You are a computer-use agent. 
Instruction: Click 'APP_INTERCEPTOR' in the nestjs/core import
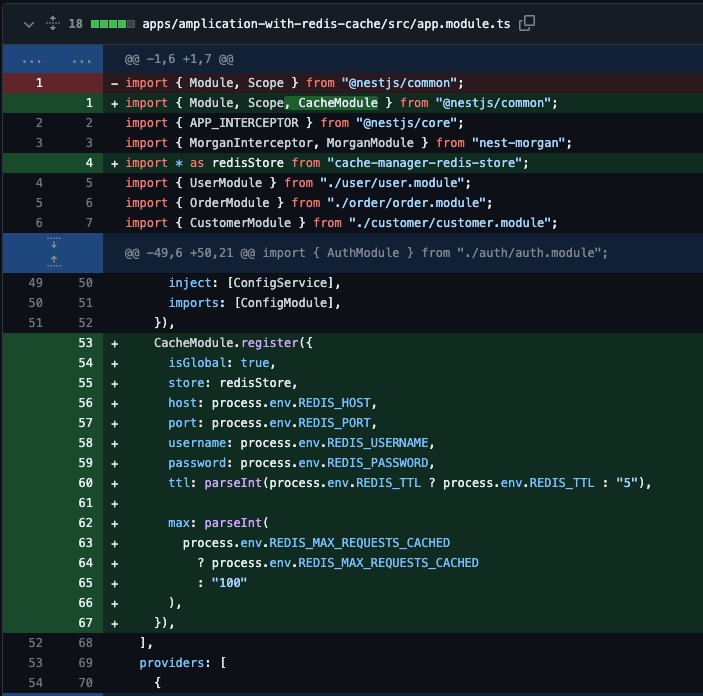point(244,123)
